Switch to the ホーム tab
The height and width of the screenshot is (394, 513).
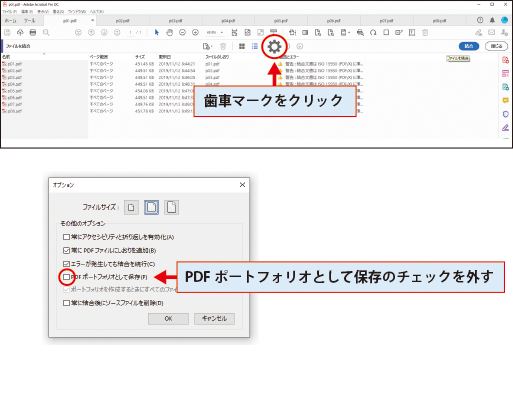(10, 21)
